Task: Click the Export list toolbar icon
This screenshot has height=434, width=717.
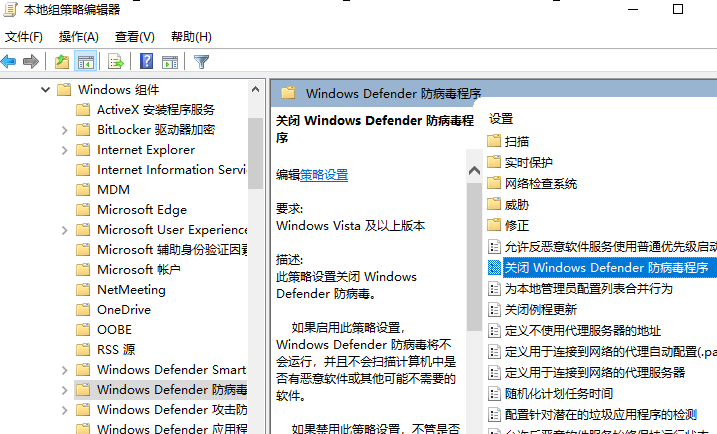Action: pos(116,61)
